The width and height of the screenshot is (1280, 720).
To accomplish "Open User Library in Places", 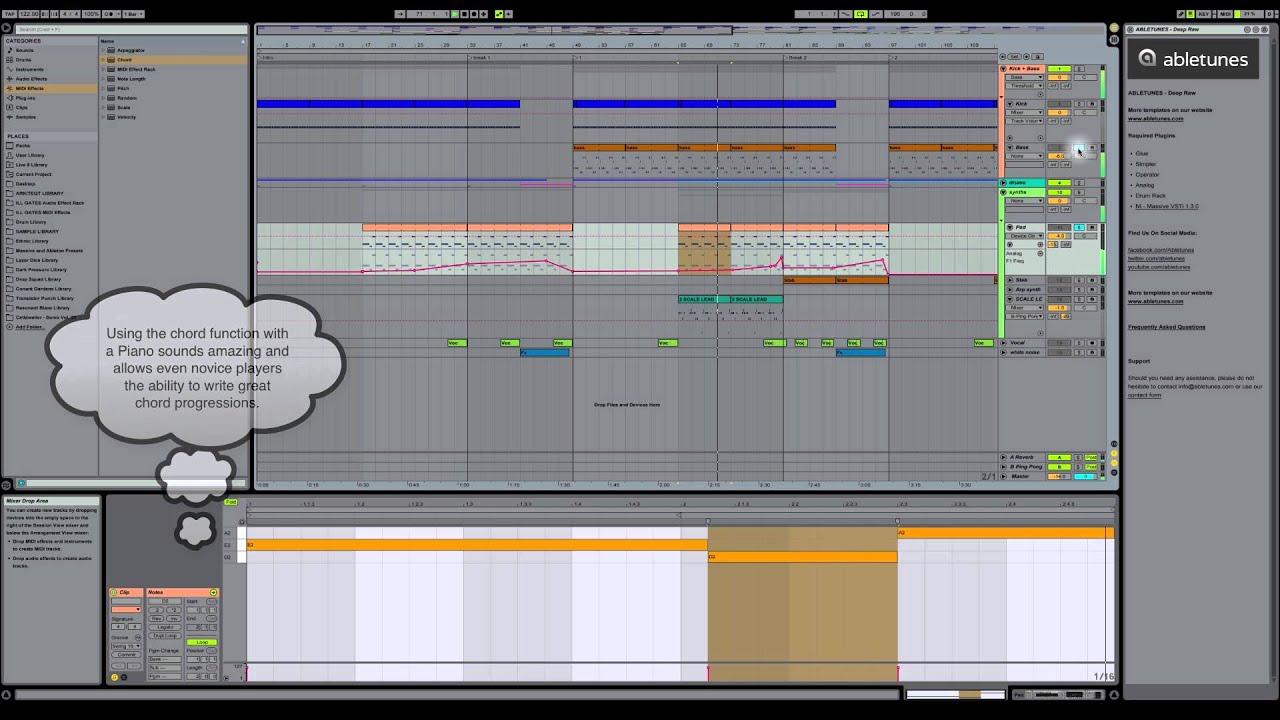I will (30, 155).
